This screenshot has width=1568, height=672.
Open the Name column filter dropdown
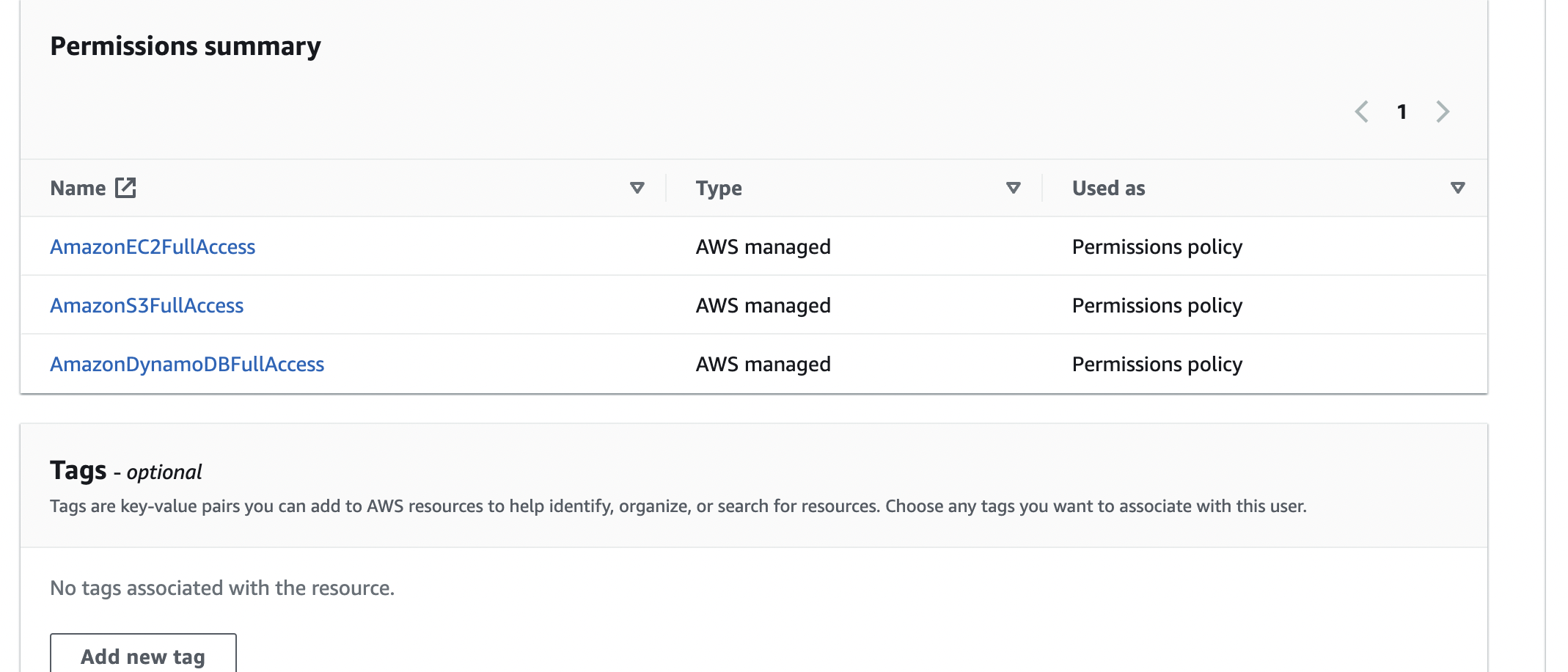coord(637,188)
